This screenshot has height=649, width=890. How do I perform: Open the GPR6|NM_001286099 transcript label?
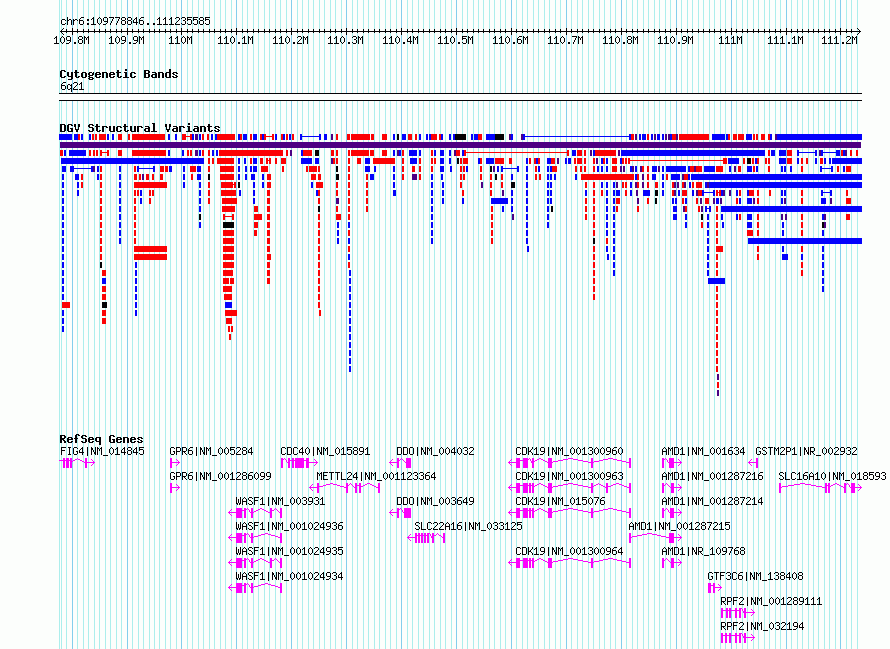[220, 476]
